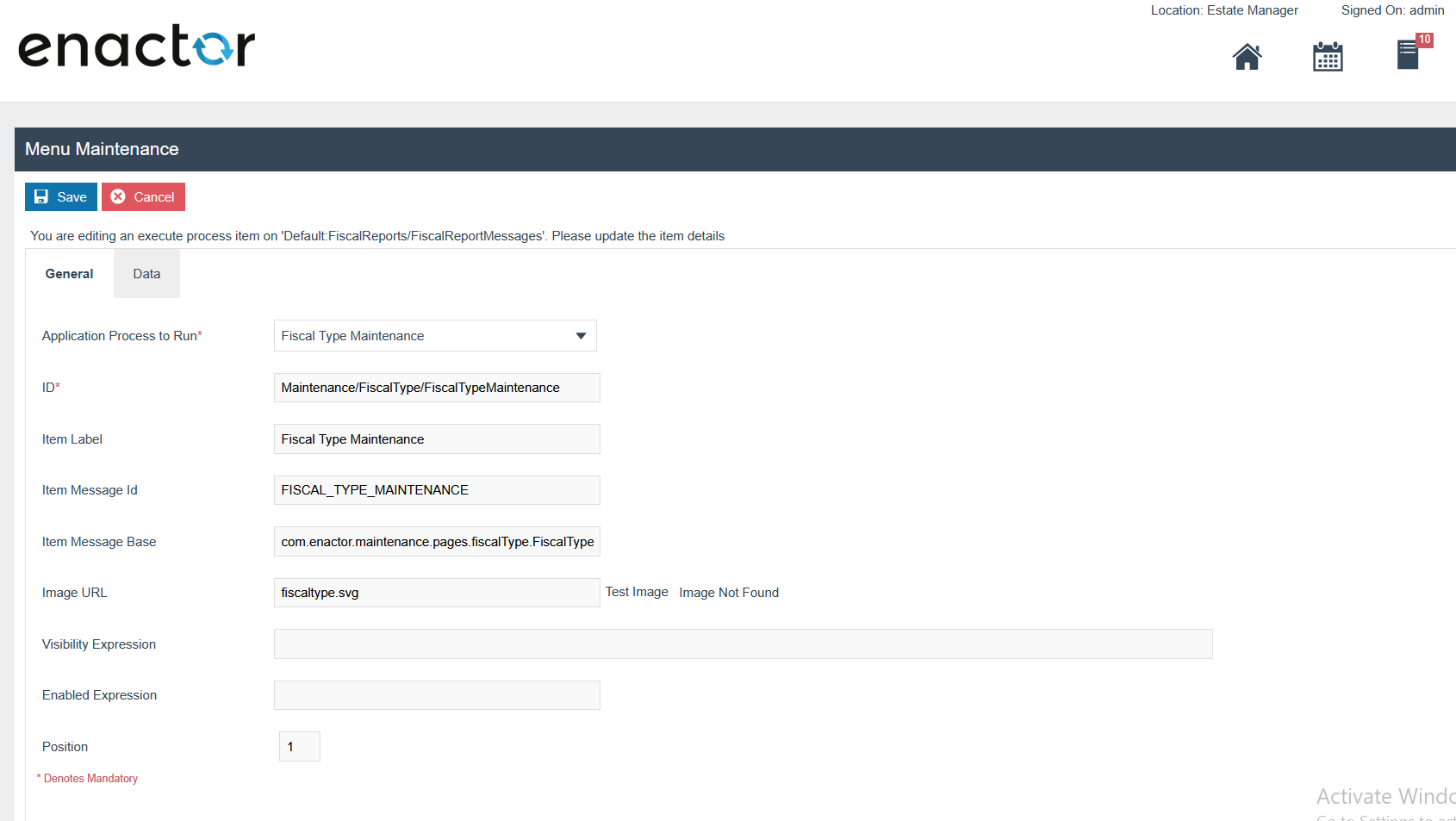Screen dimensions: 1456x821
Task: Click the Visibility Expression field
Action: pos(743,644)
